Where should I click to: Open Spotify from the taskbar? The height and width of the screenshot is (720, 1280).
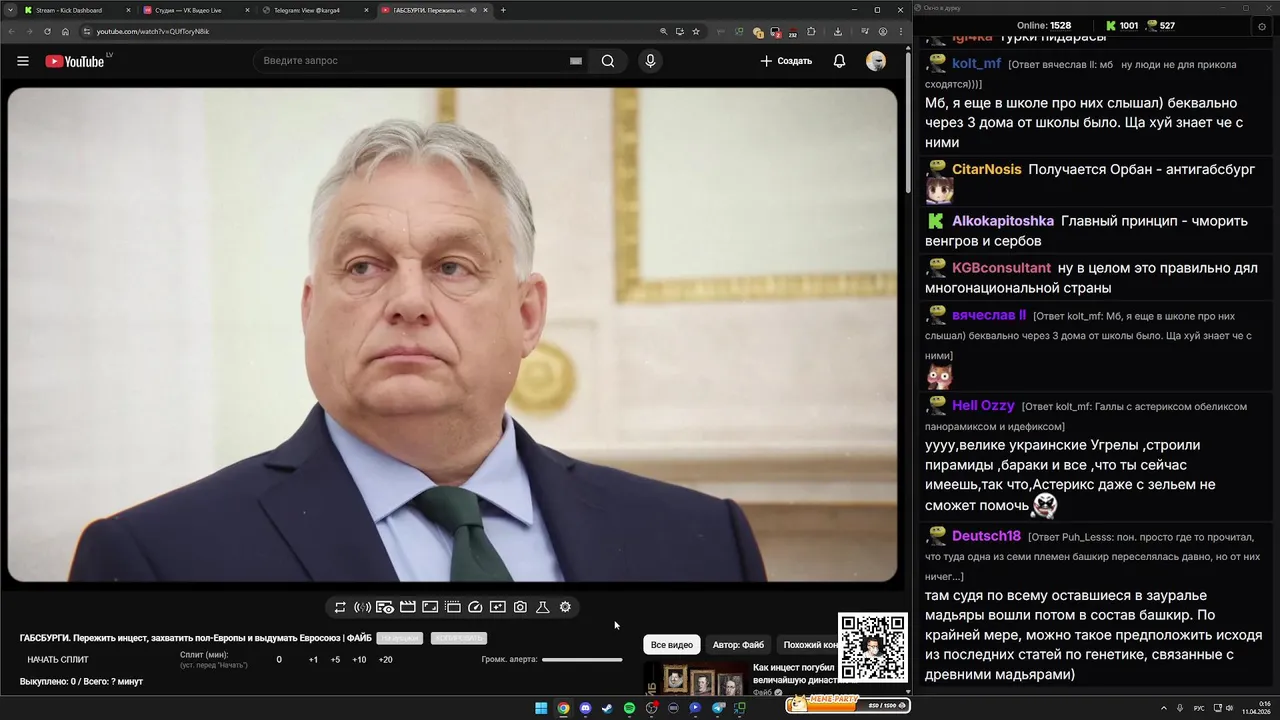point(629,708)
